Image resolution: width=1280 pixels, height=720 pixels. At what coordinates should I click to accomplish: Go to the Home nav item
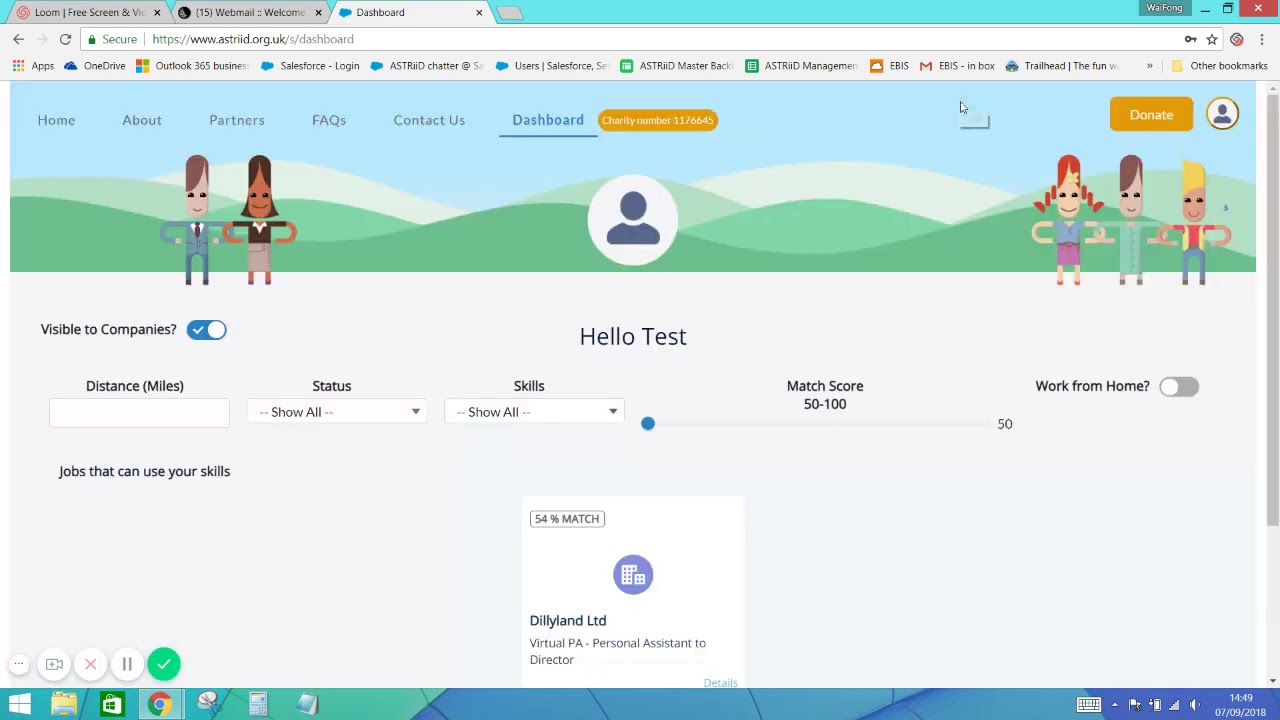click(x=56, y=120)
